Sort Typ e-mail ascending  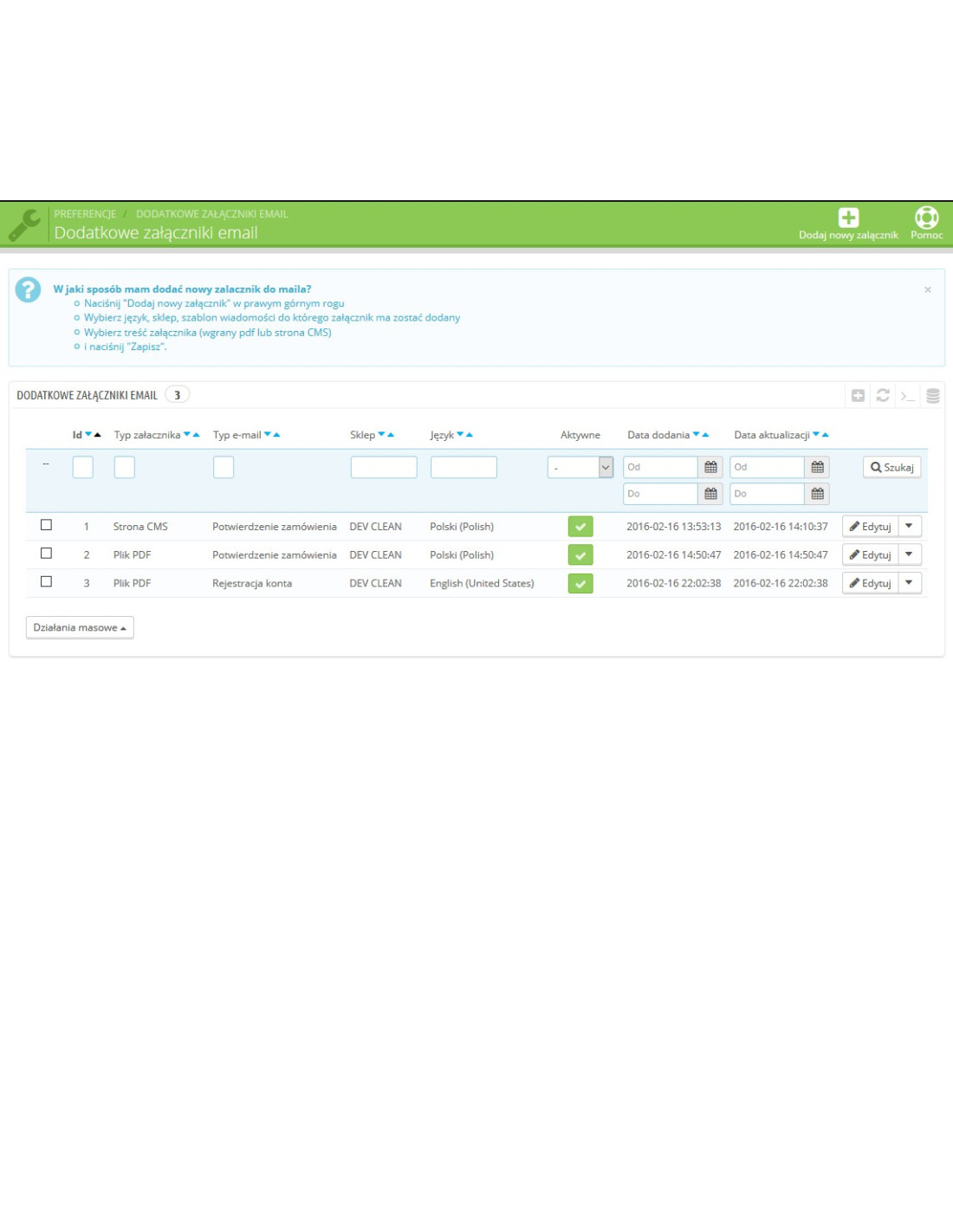[276, 435]
